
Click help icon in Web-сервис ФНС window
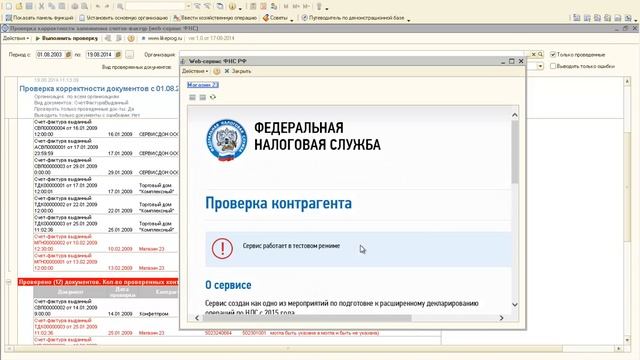217,71
